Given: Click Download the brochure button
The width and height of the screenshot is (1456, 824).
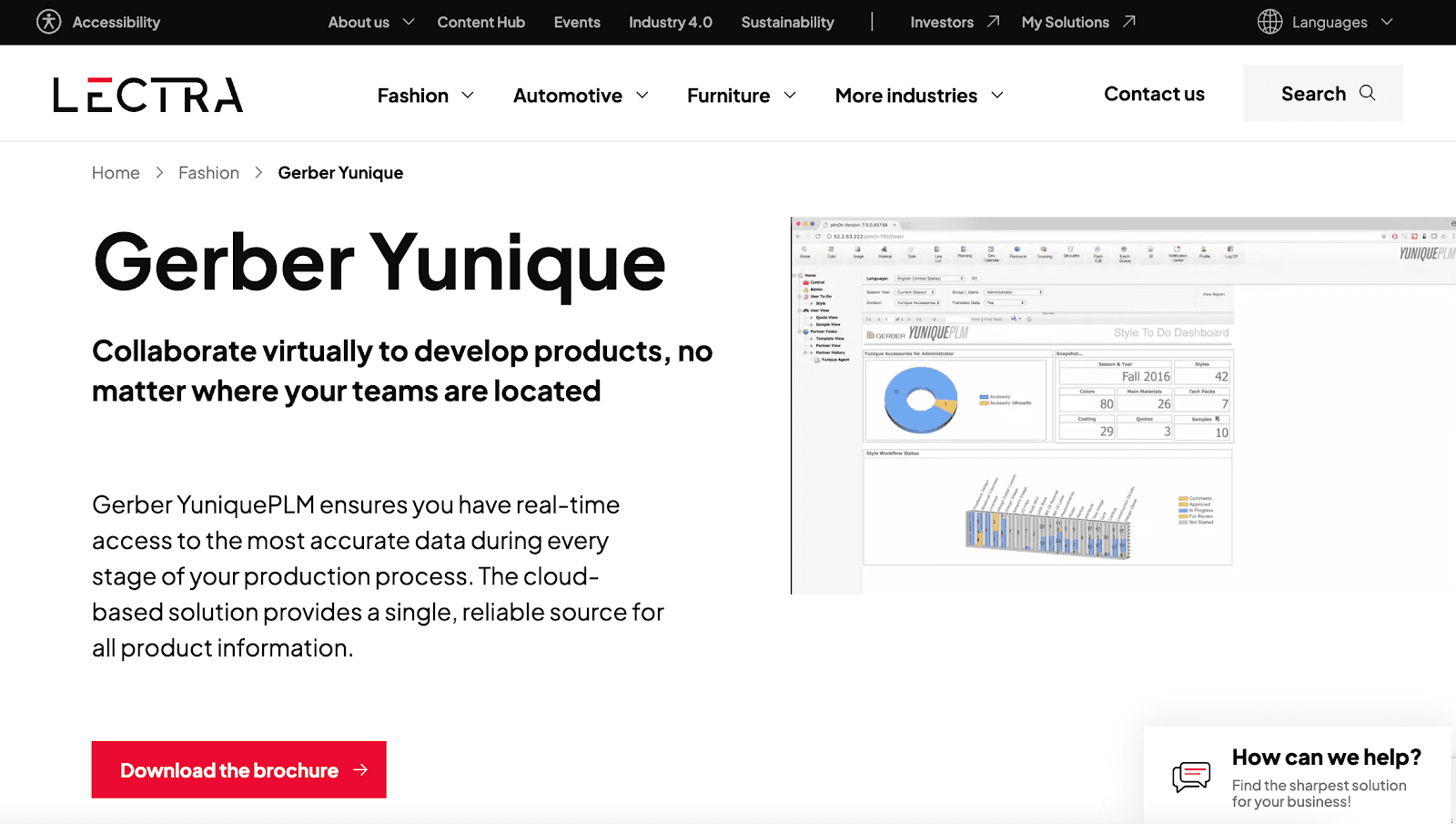Looking at the screenshot, I should pos(239,769).
